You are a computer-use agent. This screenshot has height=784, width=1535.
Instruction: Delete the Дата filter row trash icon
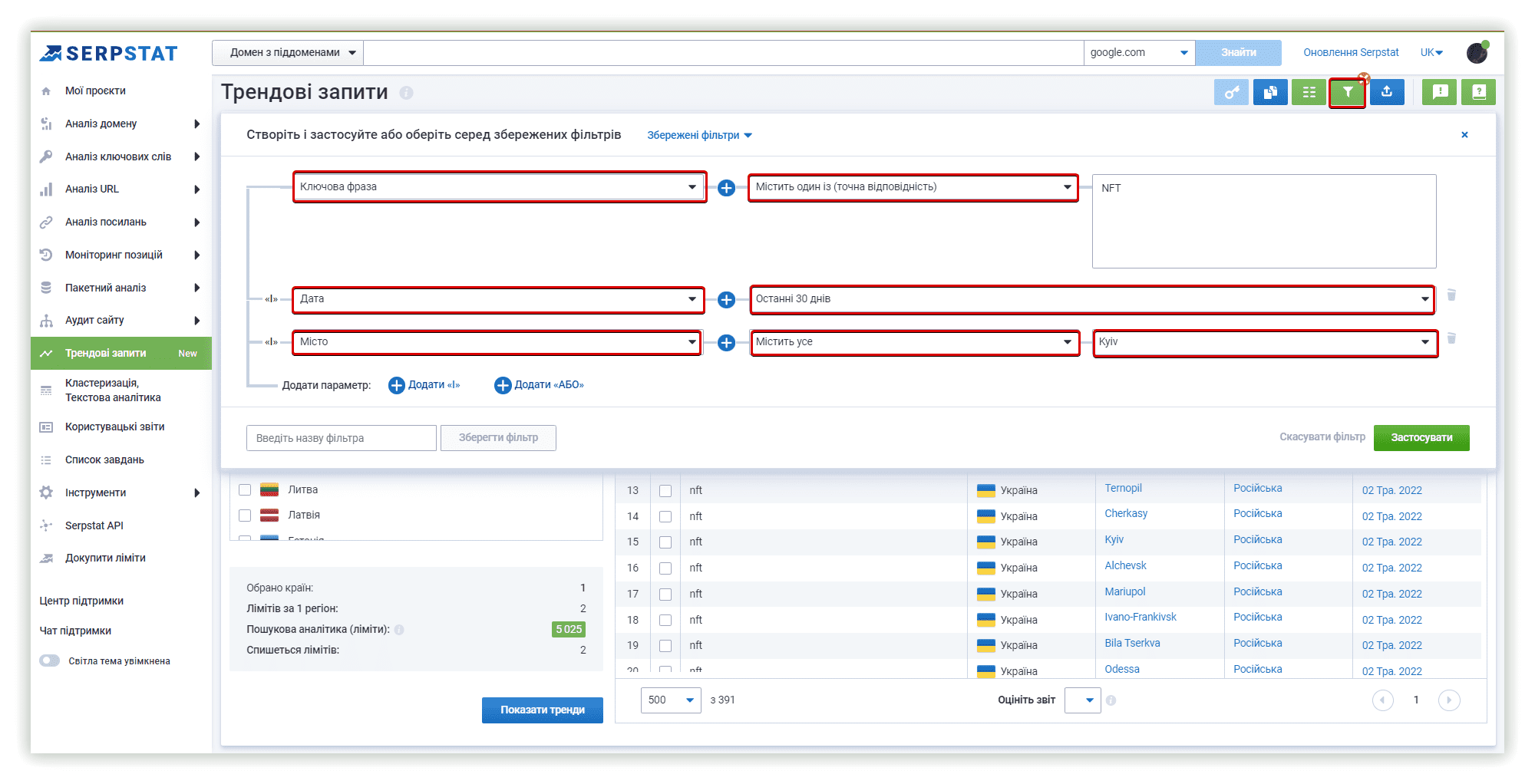(1451, 295)
